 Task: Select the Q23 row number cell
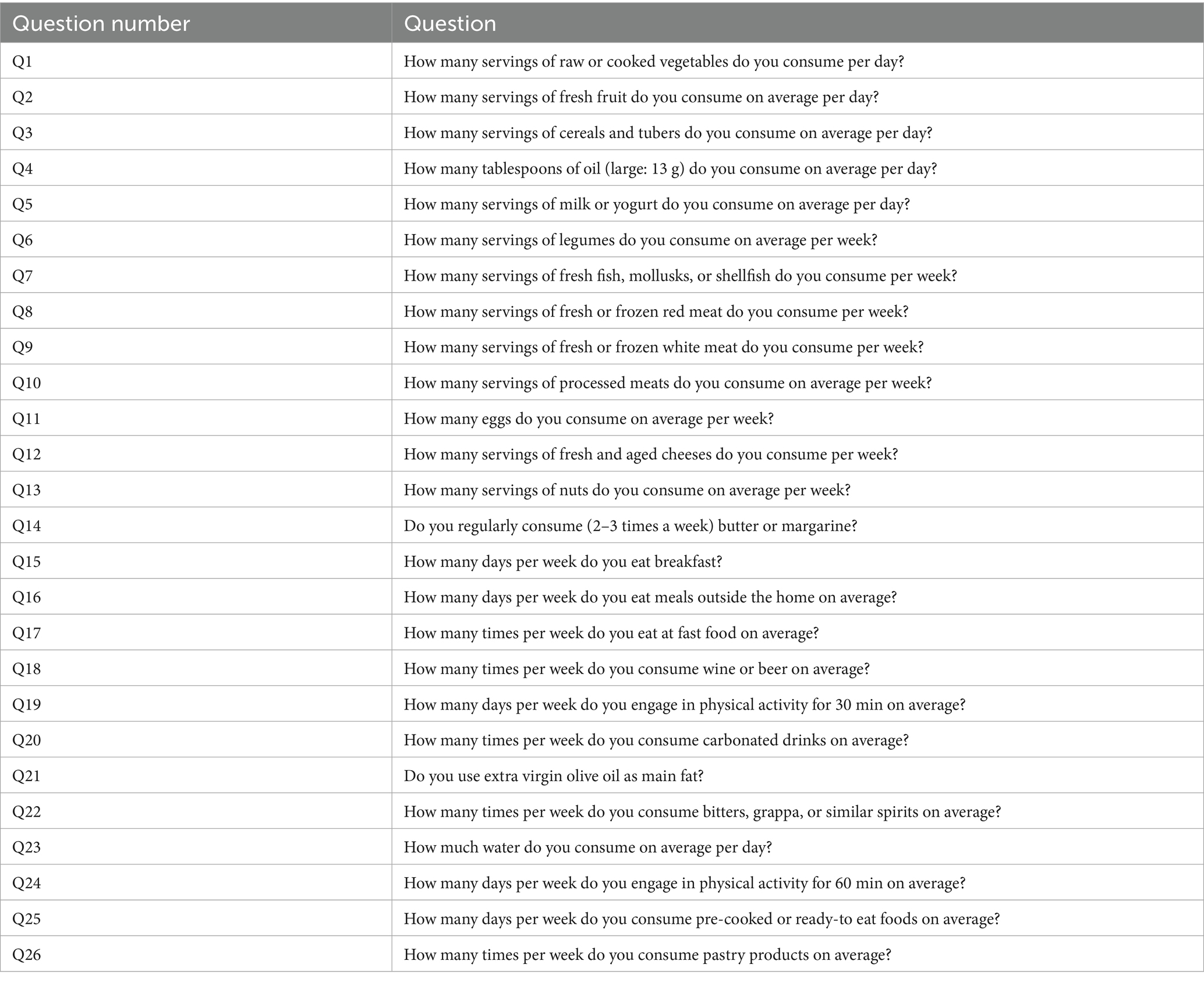click(26, 846)
